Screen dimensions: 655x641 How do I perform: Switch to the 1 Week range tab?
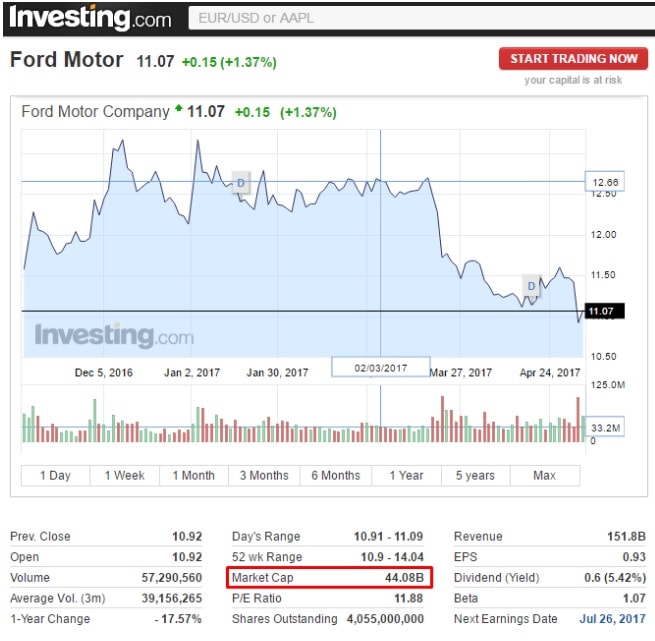(x=124, y=475)
